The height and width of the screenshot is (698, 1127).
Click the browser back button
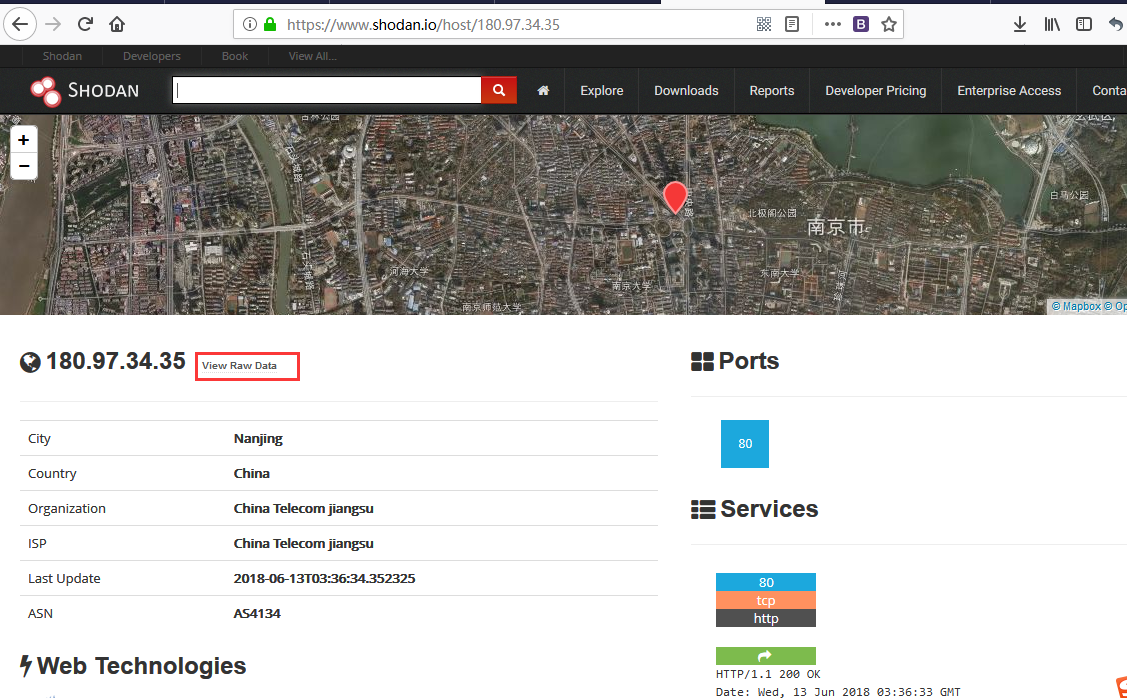pyautogui.click(x=21, y=24)
